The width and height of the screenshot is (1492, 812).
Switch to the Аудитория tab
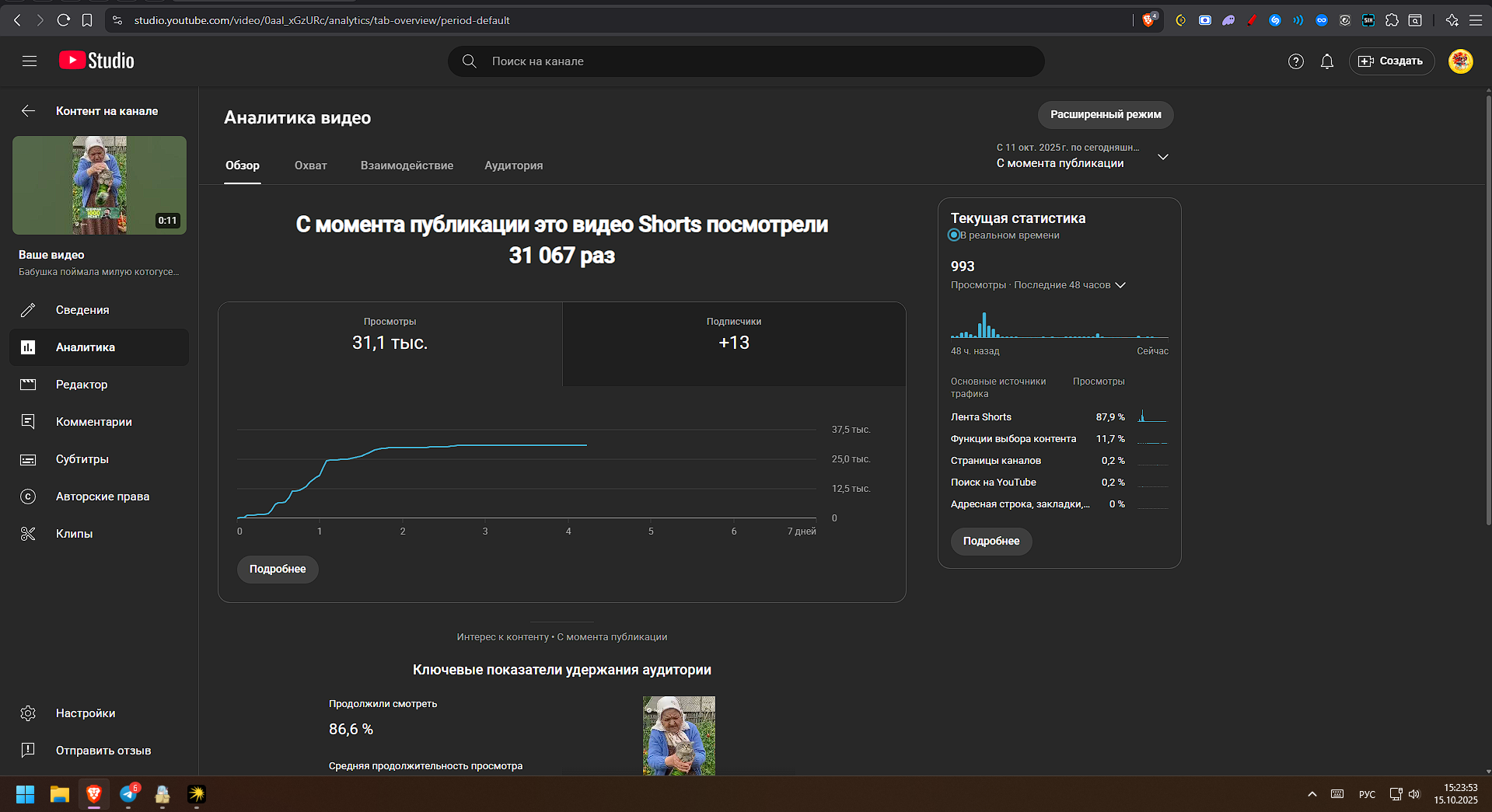pos(513,166)
